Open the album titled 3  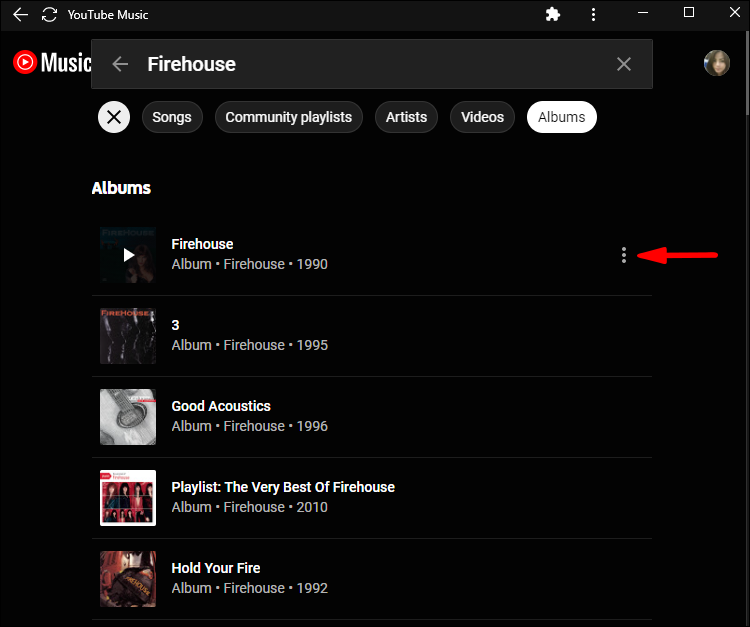coord(175,325)
